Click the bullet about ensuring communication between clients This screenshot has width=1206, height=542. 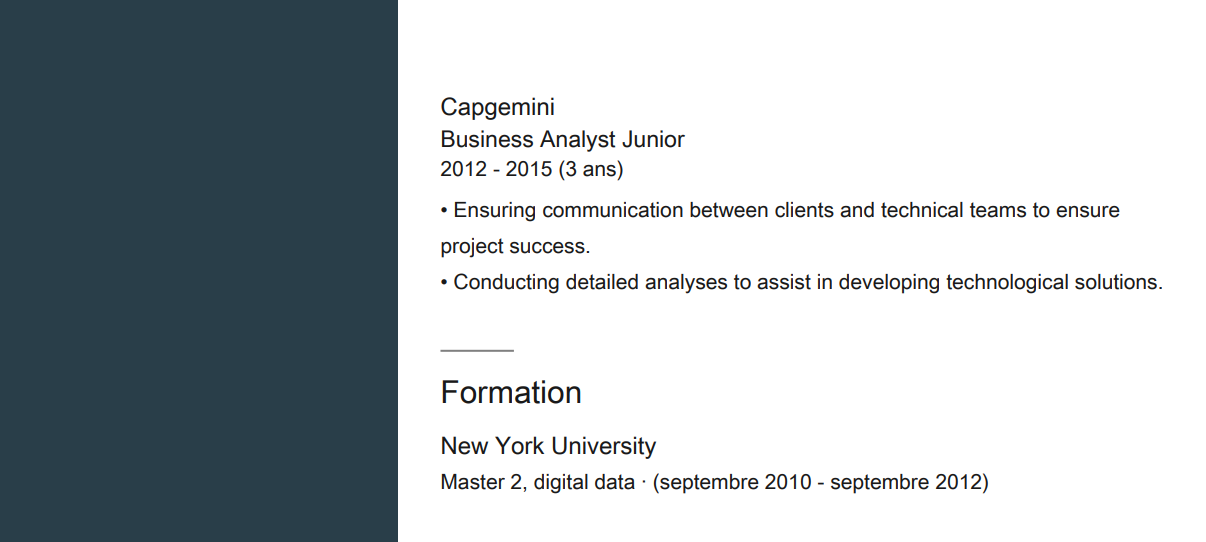780,228
